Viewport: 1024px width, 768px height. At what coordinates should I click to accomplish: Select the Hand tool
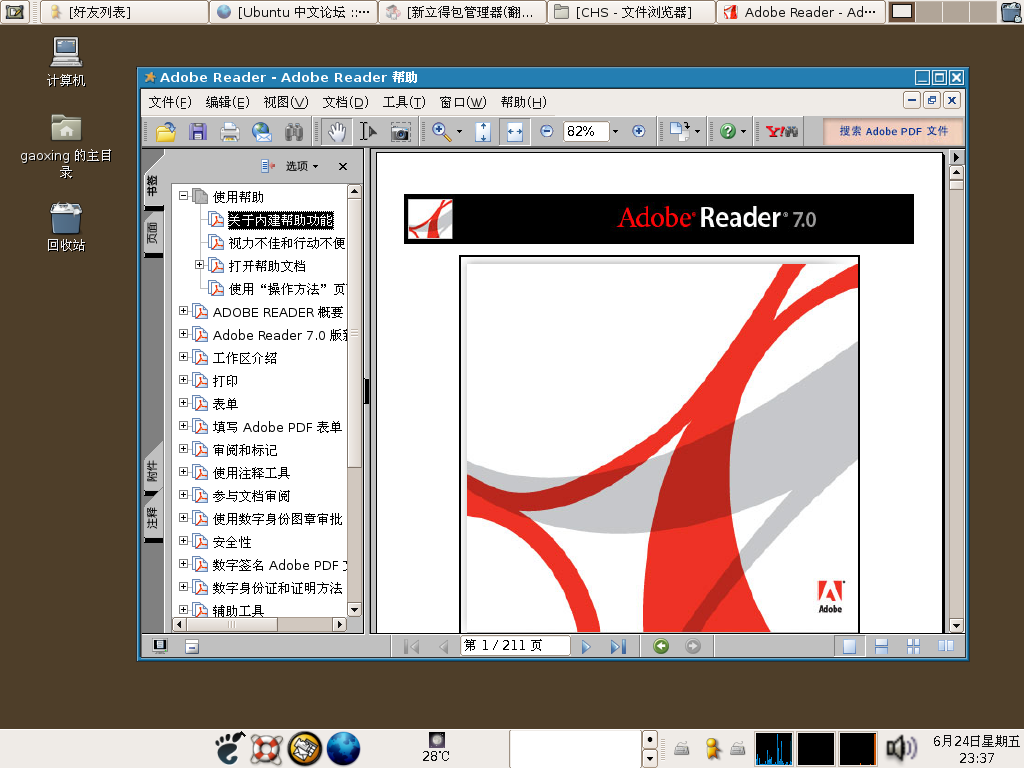pos(336,132)
